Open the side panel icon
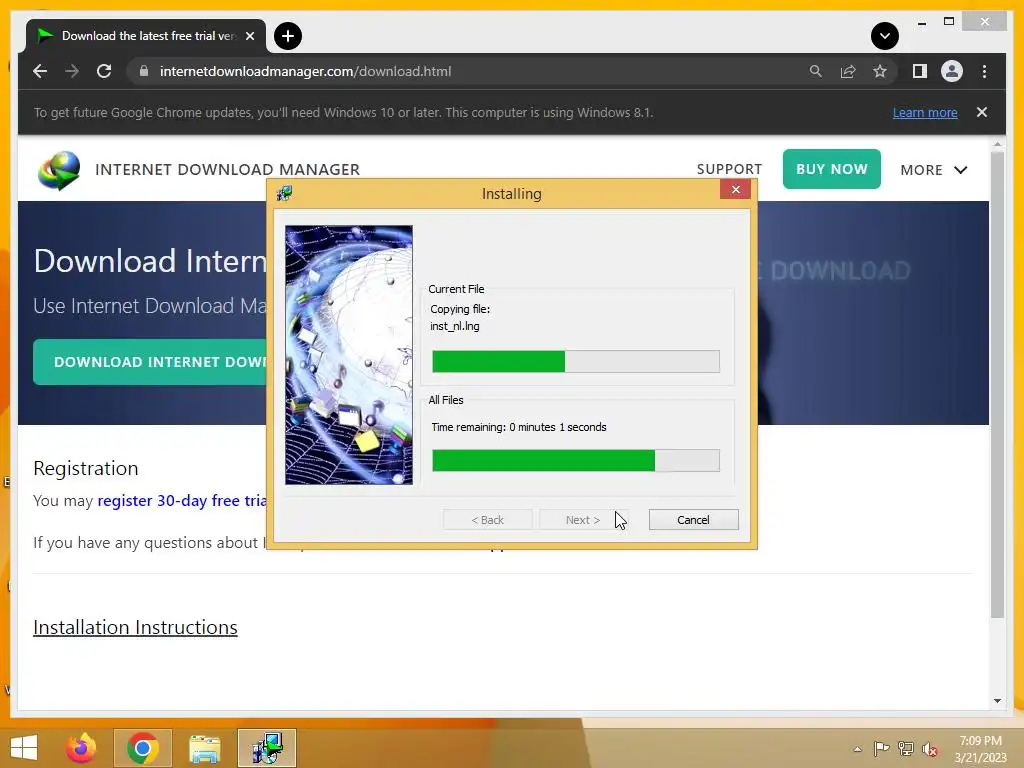 (x=920, y=71)
